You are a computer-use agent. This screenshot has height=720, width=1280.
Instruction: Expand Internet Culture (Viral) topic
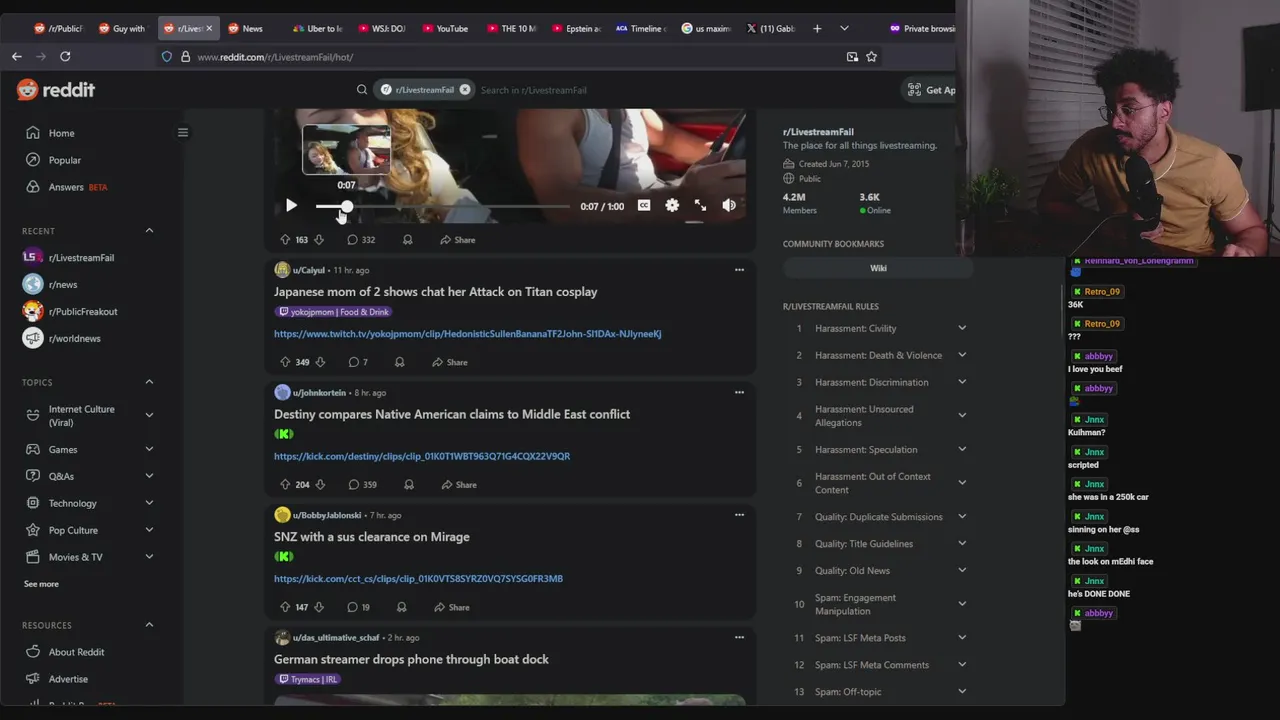[x=149, y=415]
